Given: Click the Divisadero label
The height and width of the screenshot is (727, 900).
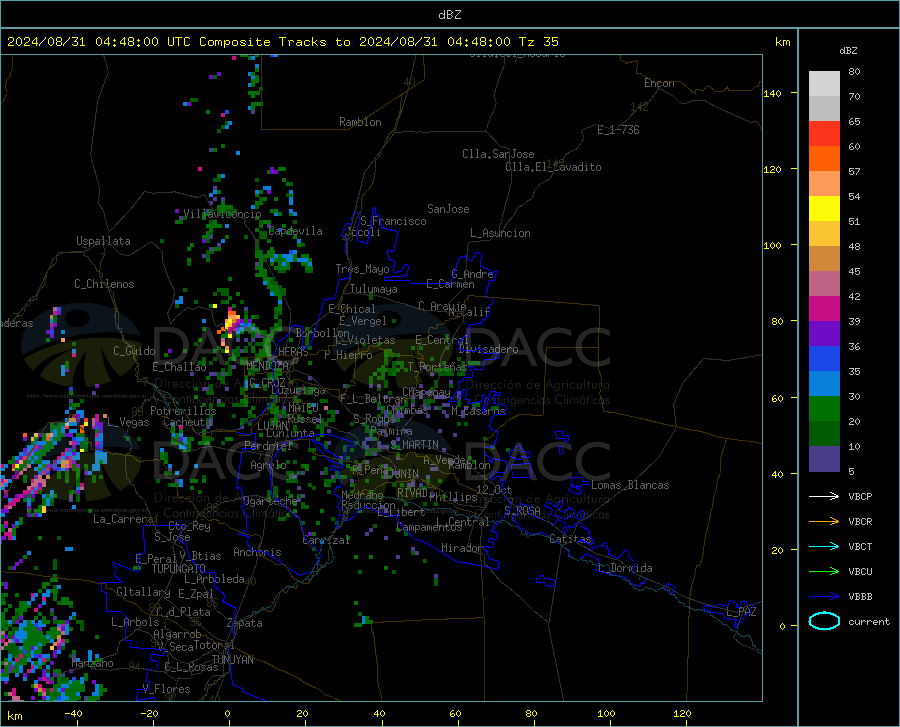Looking at the screenshot, I should point(488,349).
